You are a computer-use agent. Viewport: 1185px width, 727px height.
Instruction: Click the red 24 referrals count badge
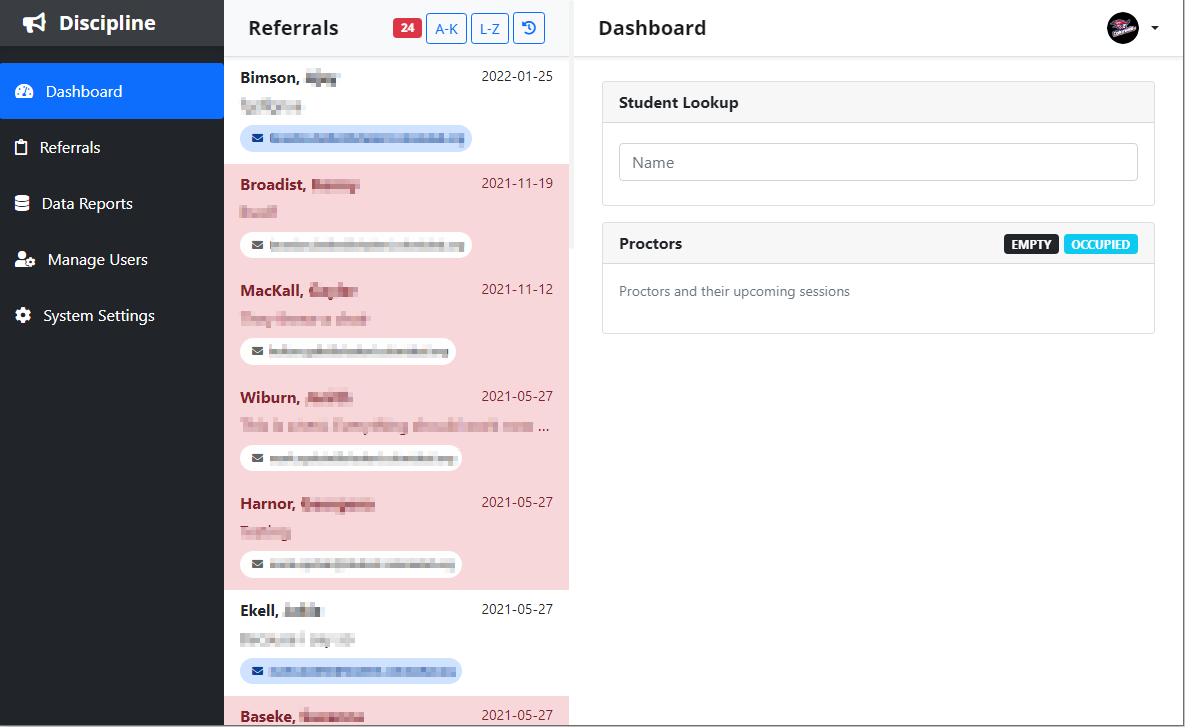[407, 29]
